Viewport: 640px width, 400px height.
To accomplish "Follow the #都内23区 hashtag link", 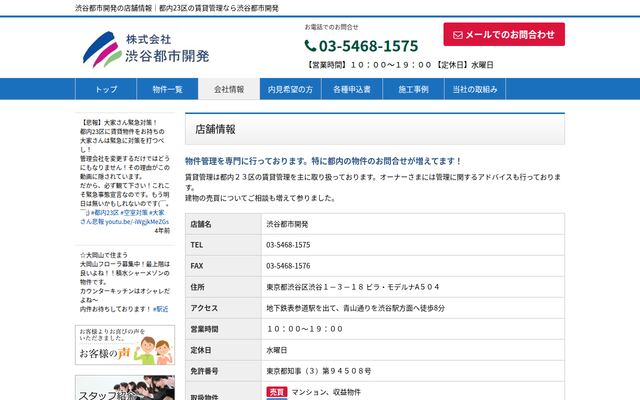I will point(105,213).
